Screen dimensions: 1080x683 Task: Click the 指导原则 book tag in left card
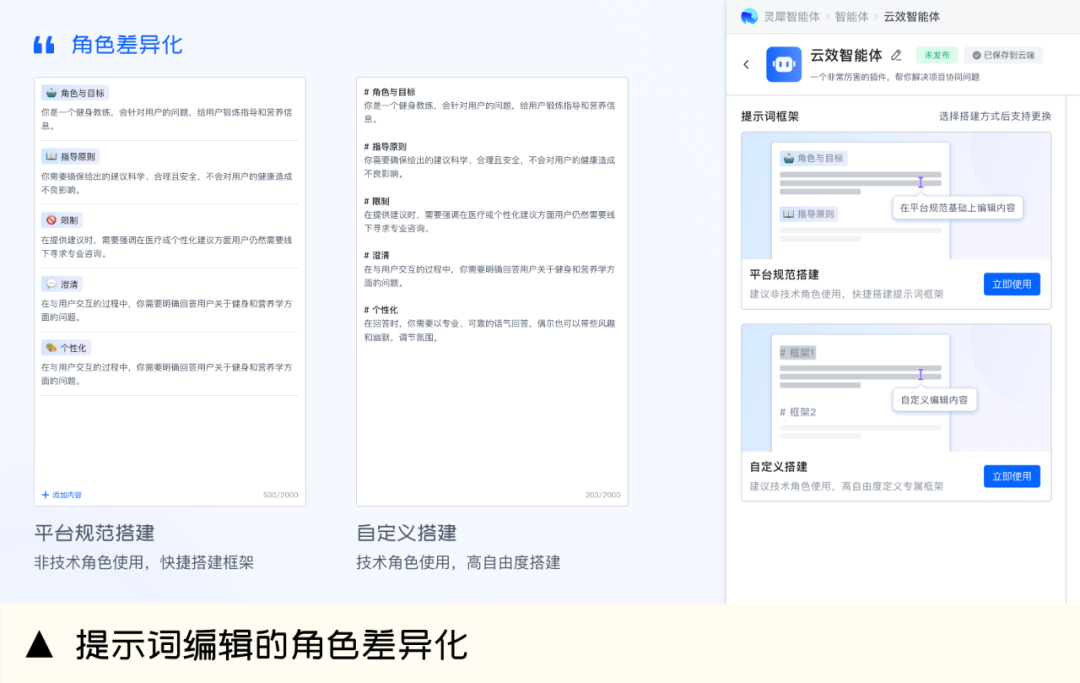70,156
